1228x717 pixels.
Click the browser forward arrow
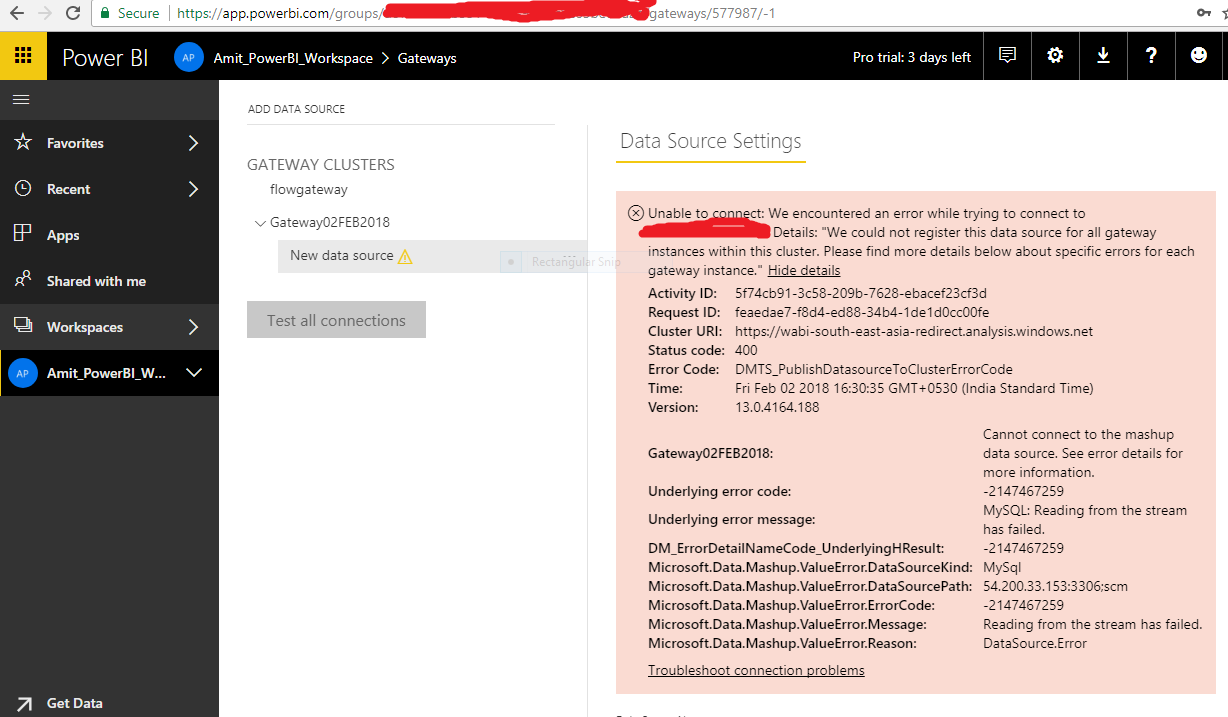click(45, 13)
